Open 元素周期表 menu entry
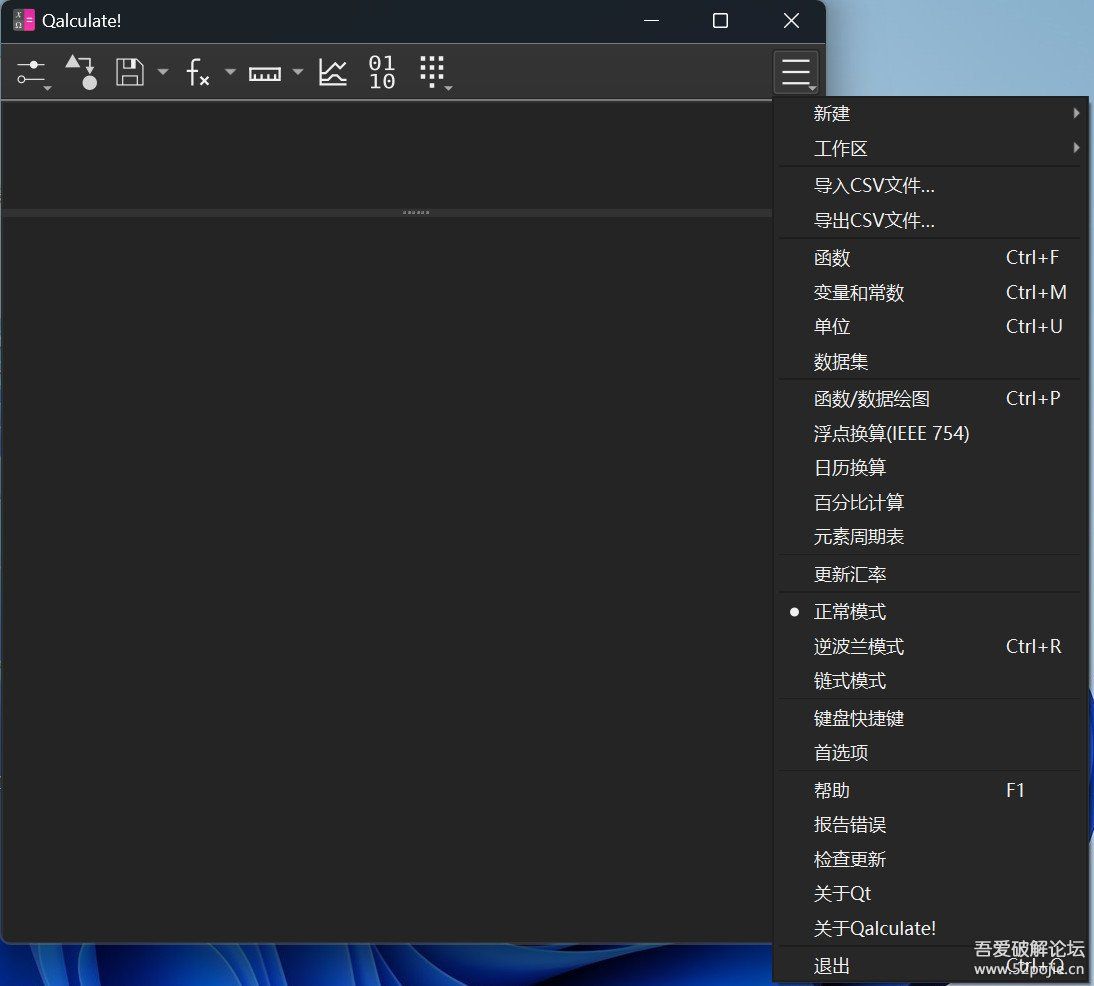The height and width of the screenshot is (986, 1094). click(858, 537)
